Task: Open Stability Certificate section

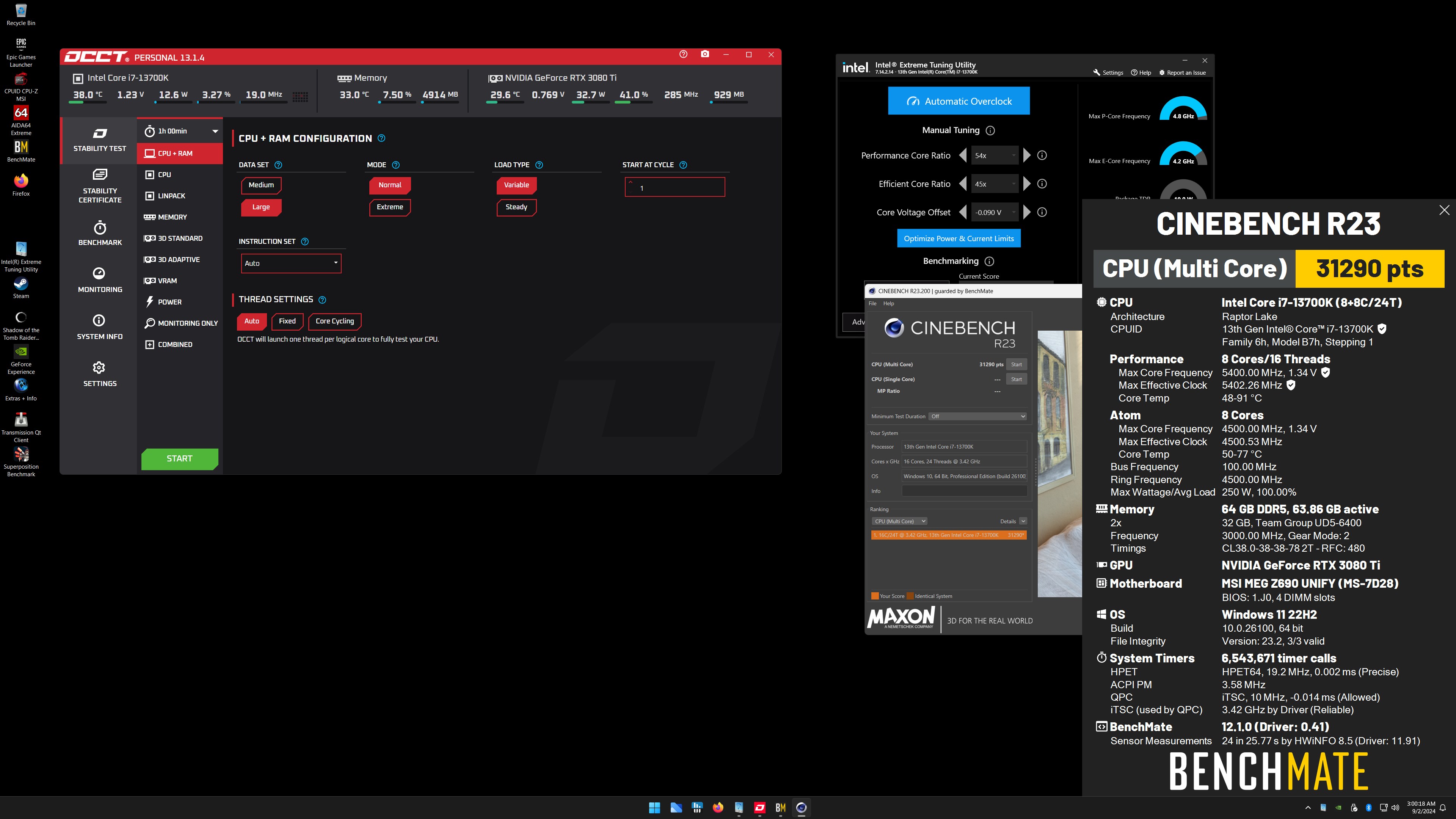Action: [x=99, y=186]
